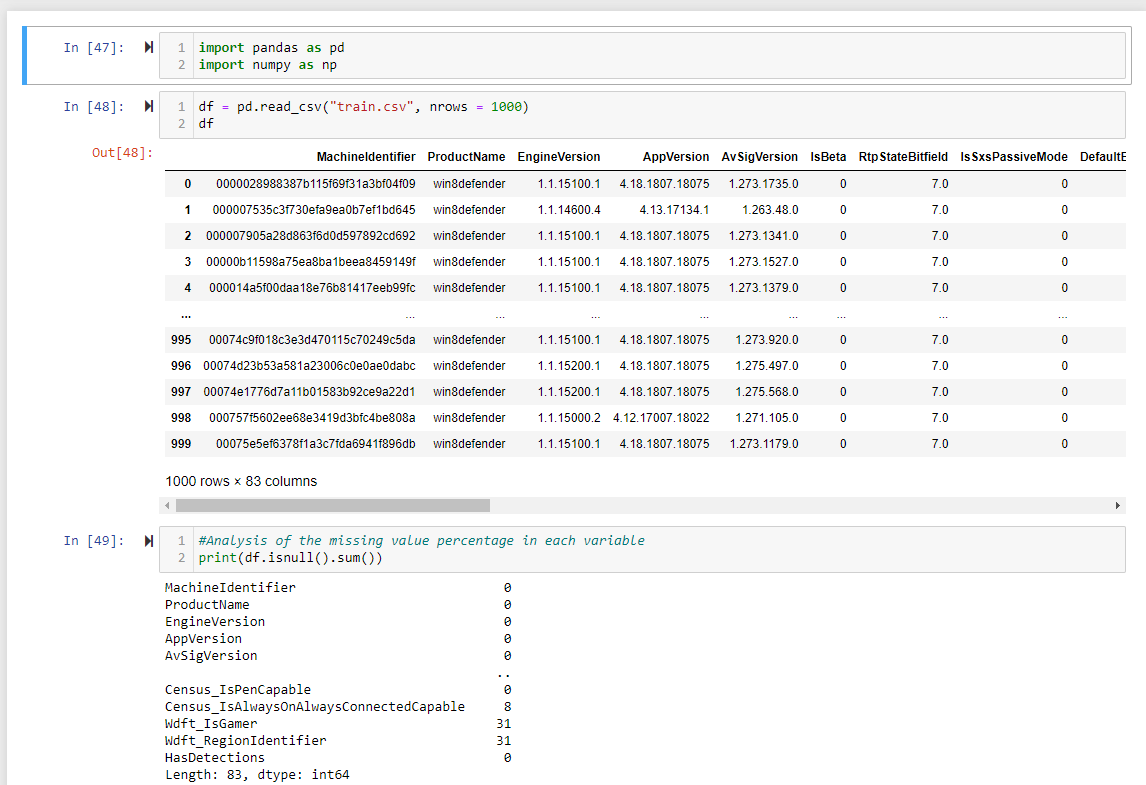Image resolution: width=1146 pixels, height=785 pixels.
Task: Click the ProductName column header
Action: tap(466, 157)
